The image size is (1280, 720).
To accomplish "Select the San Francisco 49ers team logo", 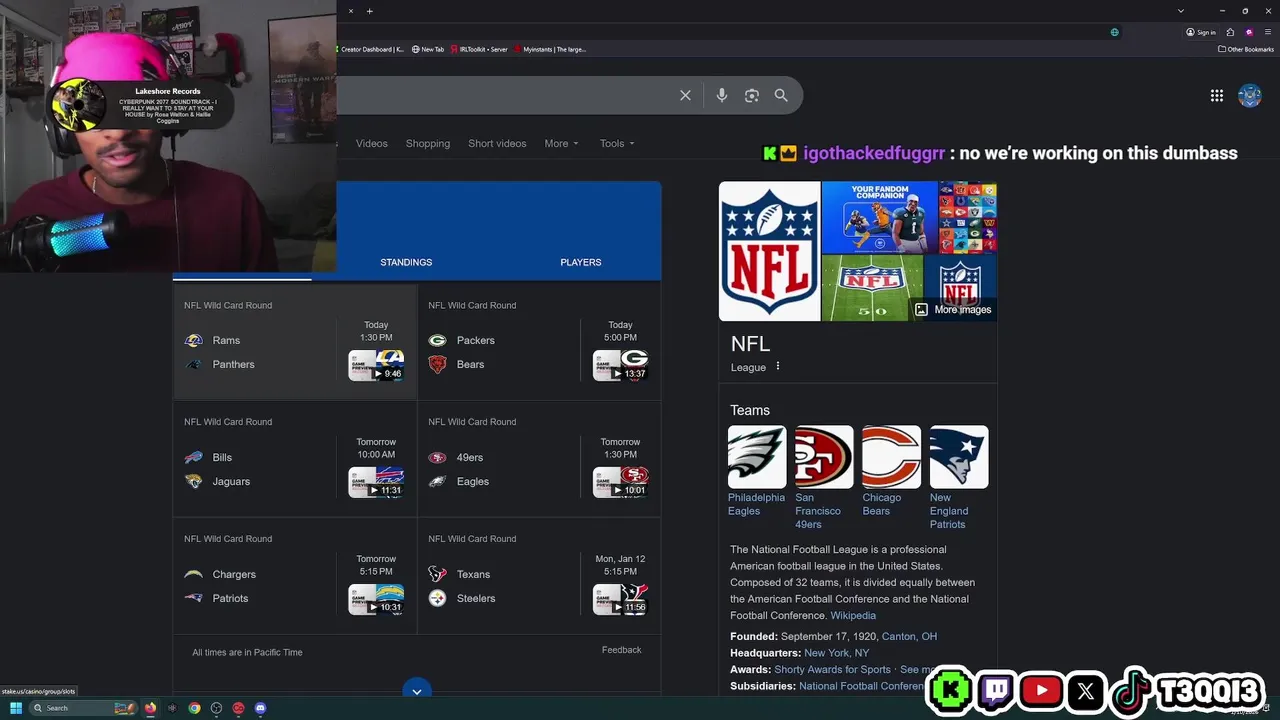I will click(824, 457).
